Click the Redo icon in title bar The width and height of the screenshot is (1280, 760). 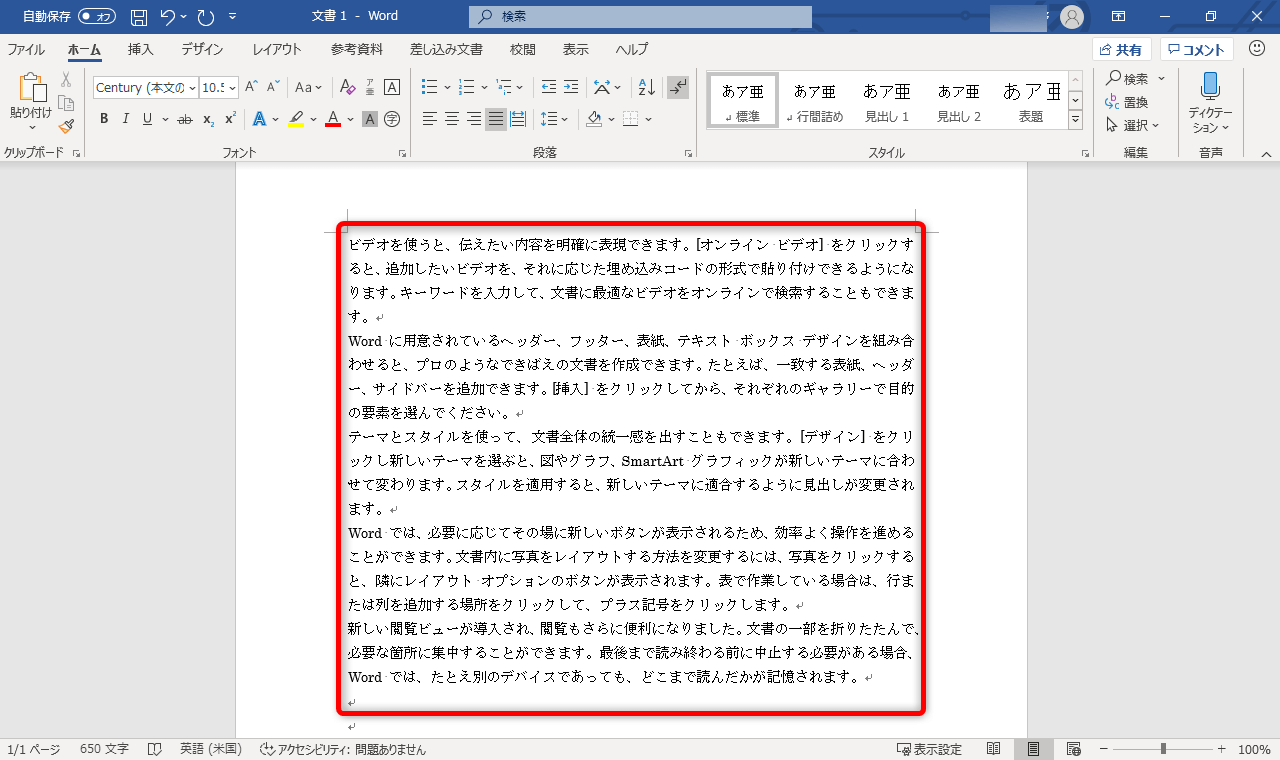point(205,17)
